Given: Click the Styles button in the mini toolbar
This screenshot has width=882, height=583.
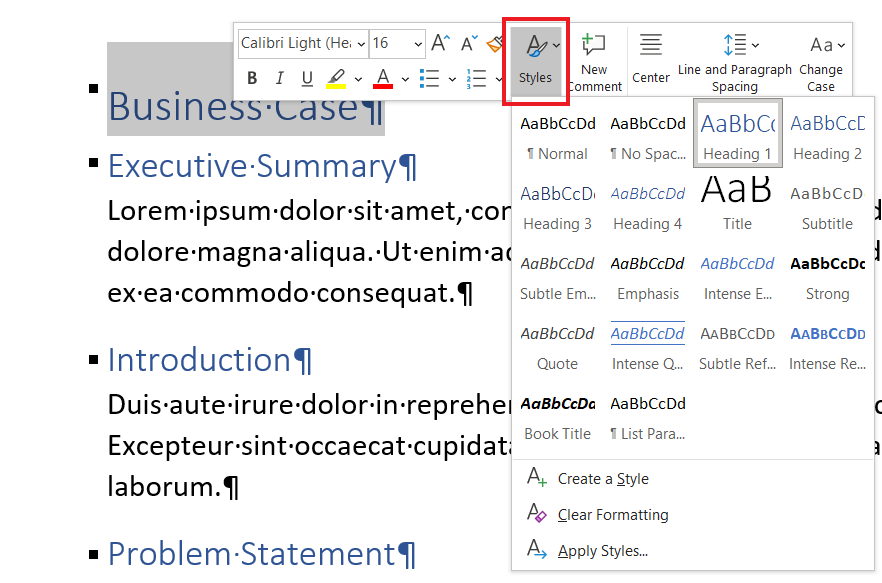Looking at the screenshot, I should click(x=535, y=60).
